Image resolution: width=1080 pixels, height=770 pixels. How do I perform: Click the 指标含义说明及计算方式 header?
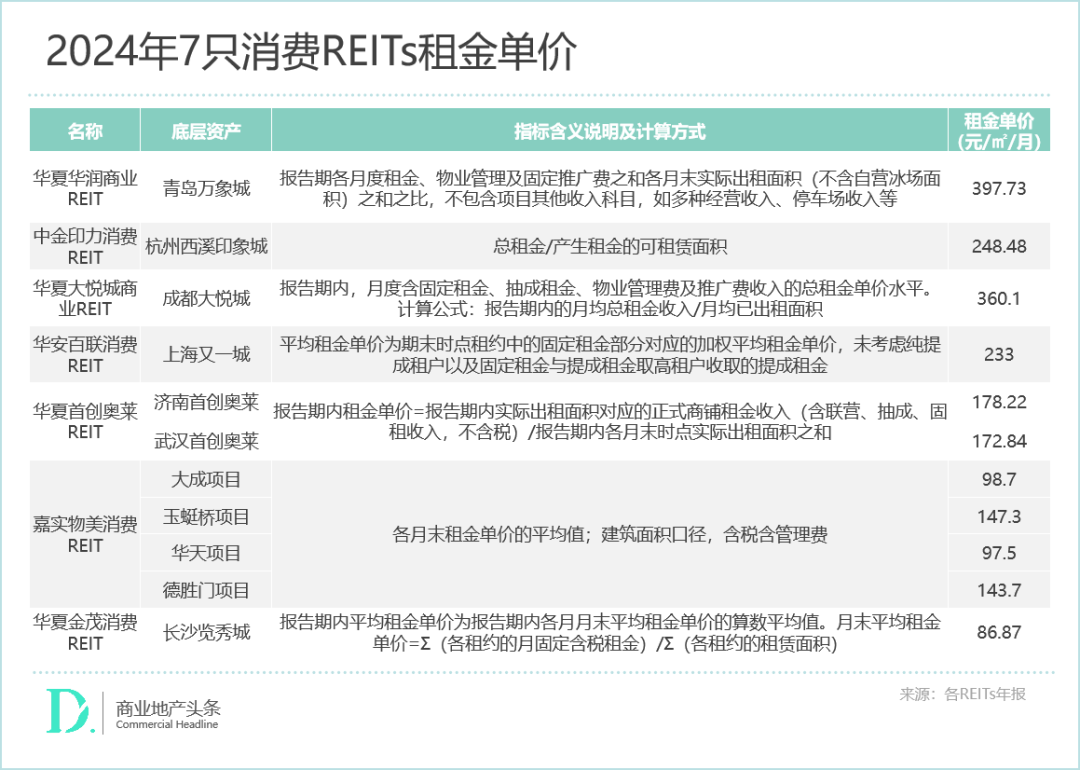click(610, 130)
